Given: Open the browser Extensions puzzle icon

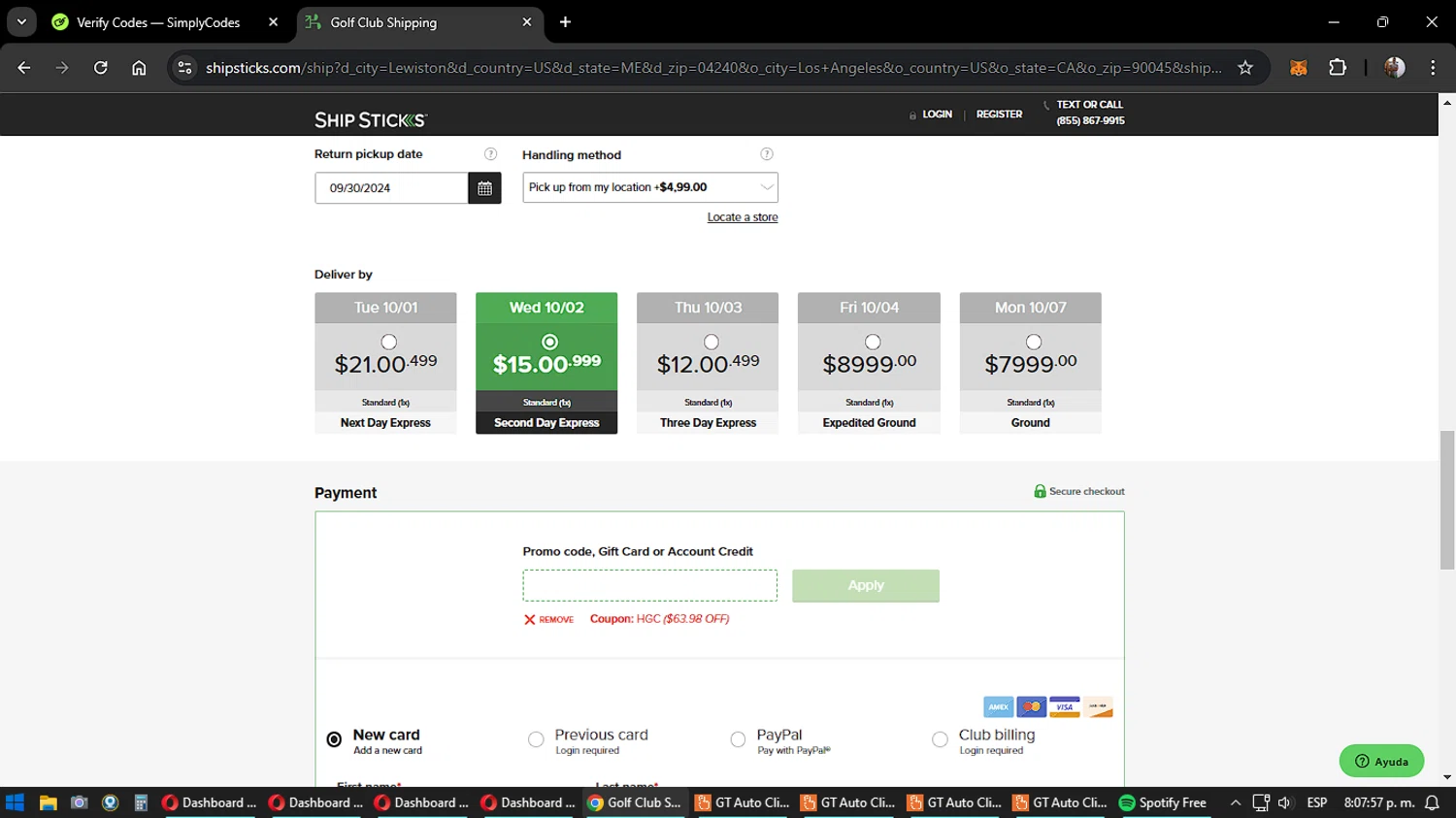Looking at the screenshot, I should coord(1338,68).
